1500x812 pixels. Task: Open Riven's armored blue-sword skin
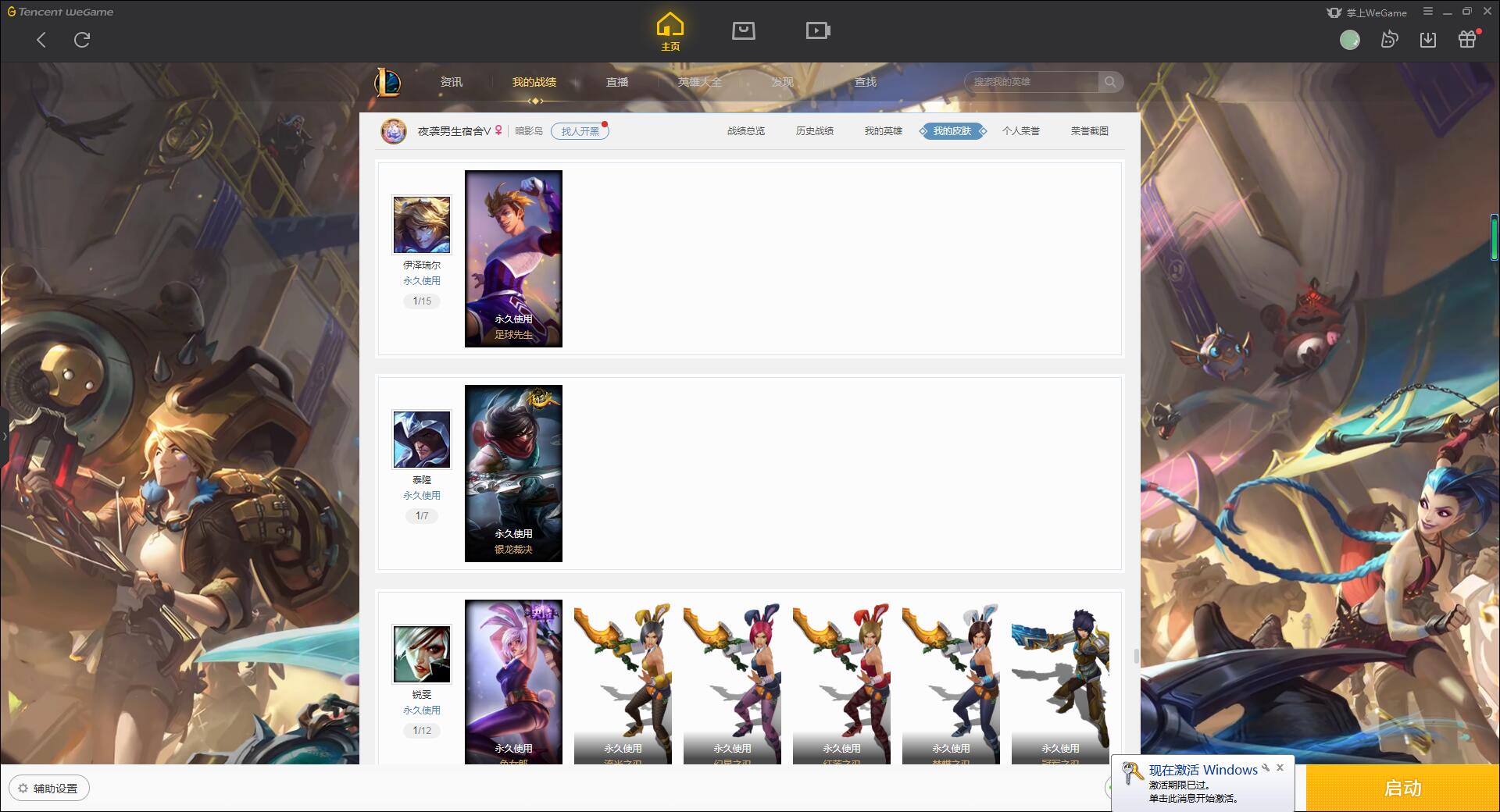(x=1060, y=682)
